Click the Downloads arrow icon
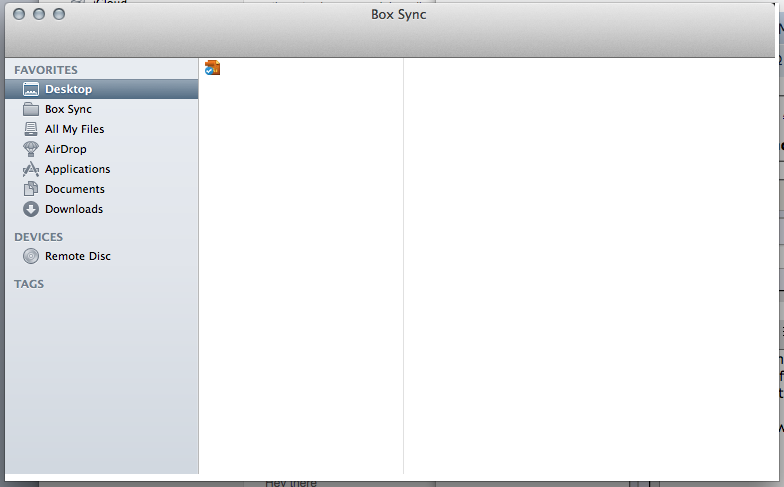 [30, 209]
